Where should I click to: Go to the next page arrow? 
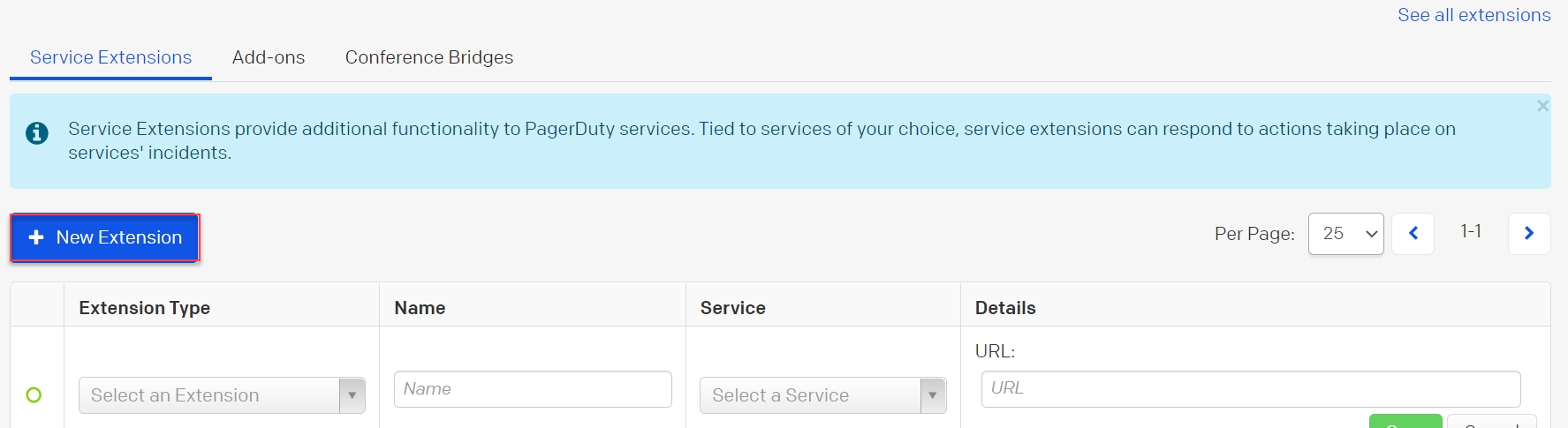[1529, 234]
